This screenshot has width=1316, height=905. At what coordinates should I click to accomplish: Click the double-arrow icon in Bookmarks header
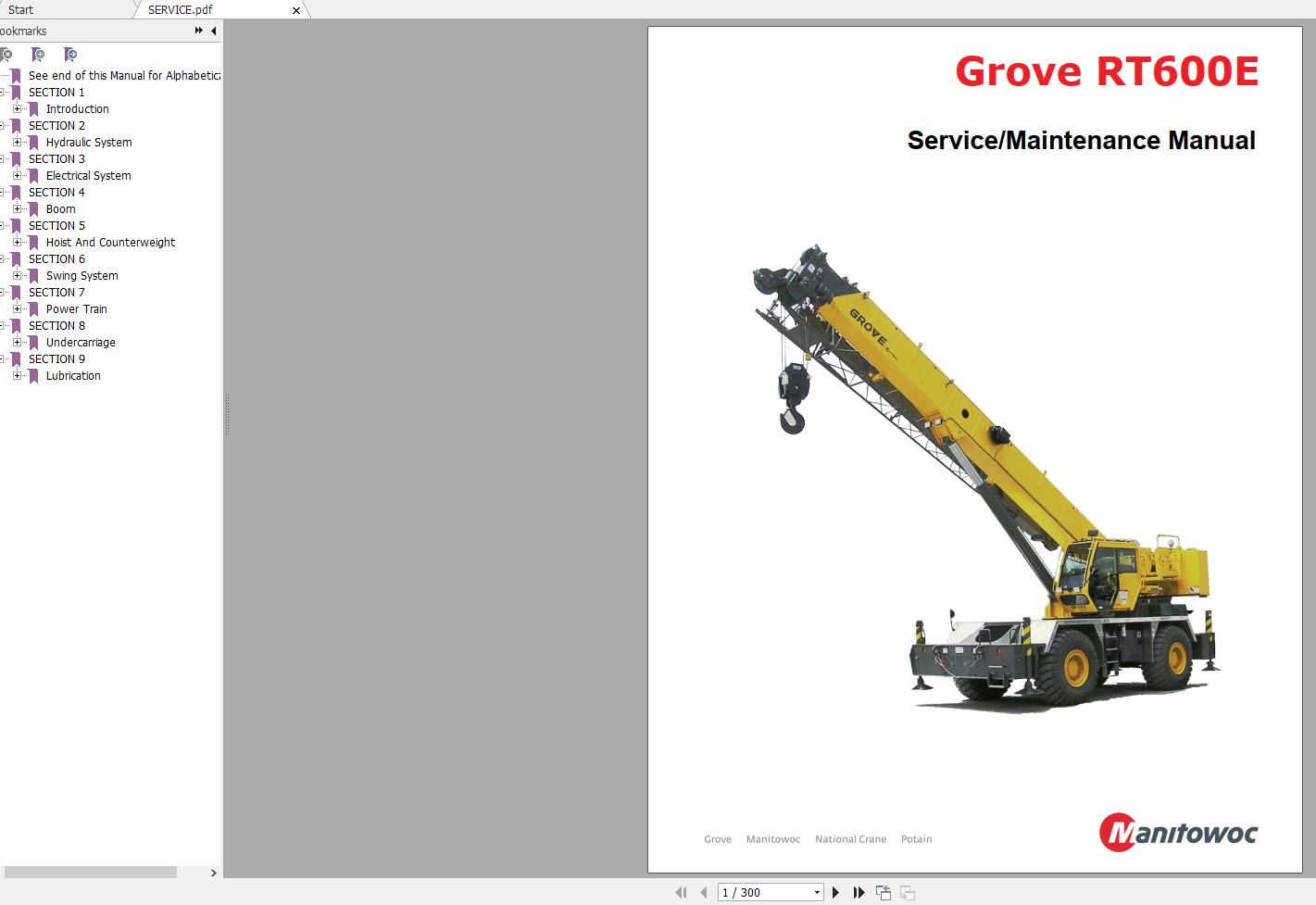198,31
